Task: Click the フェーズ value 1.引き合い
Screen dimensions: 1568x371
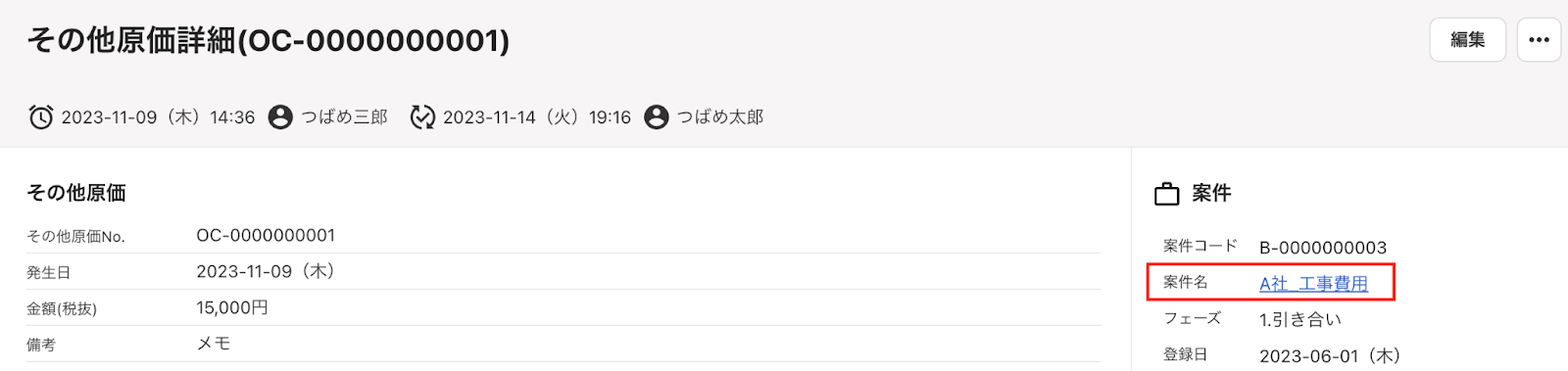Action: pyautogui.click(x=1300, y=320)
